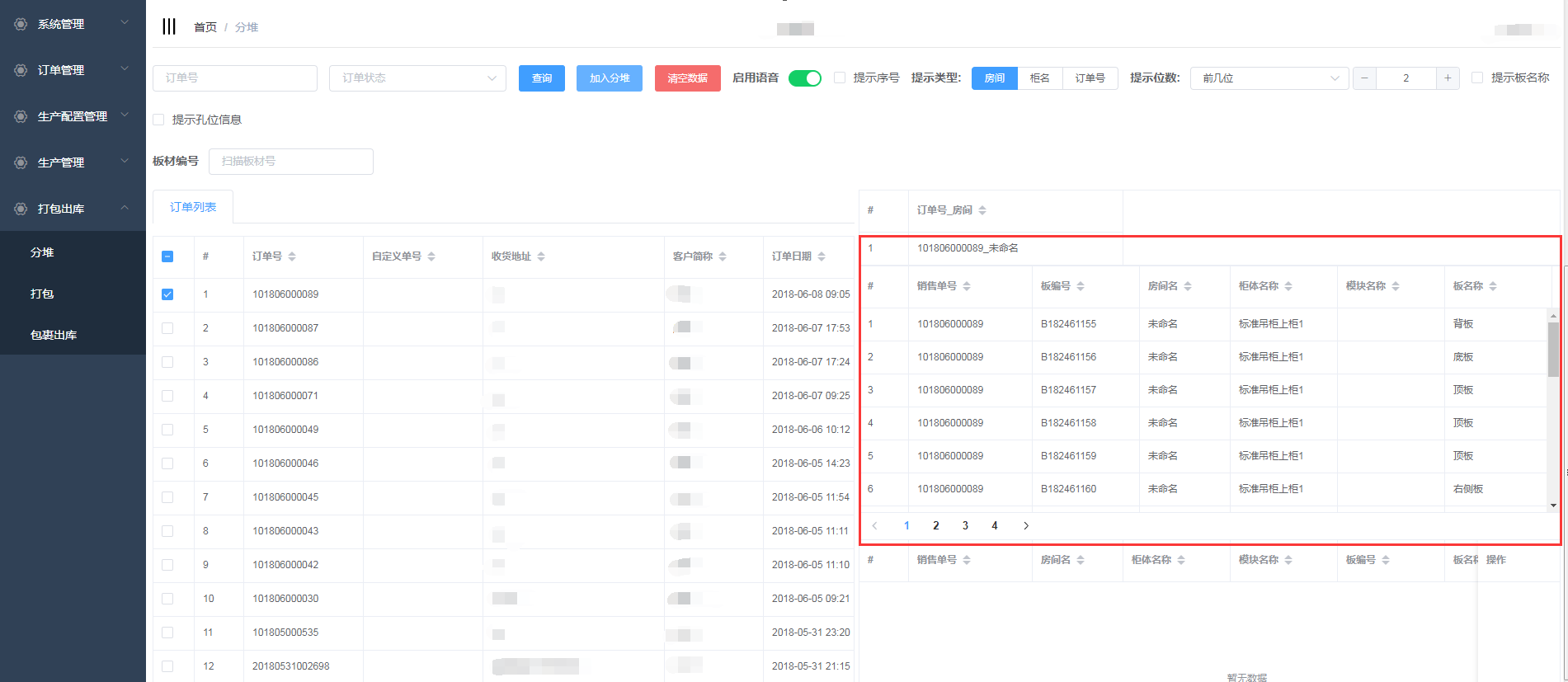Enable the 提示序号 checkbox
Viewport: 1568px width, 682px height.
840,78
